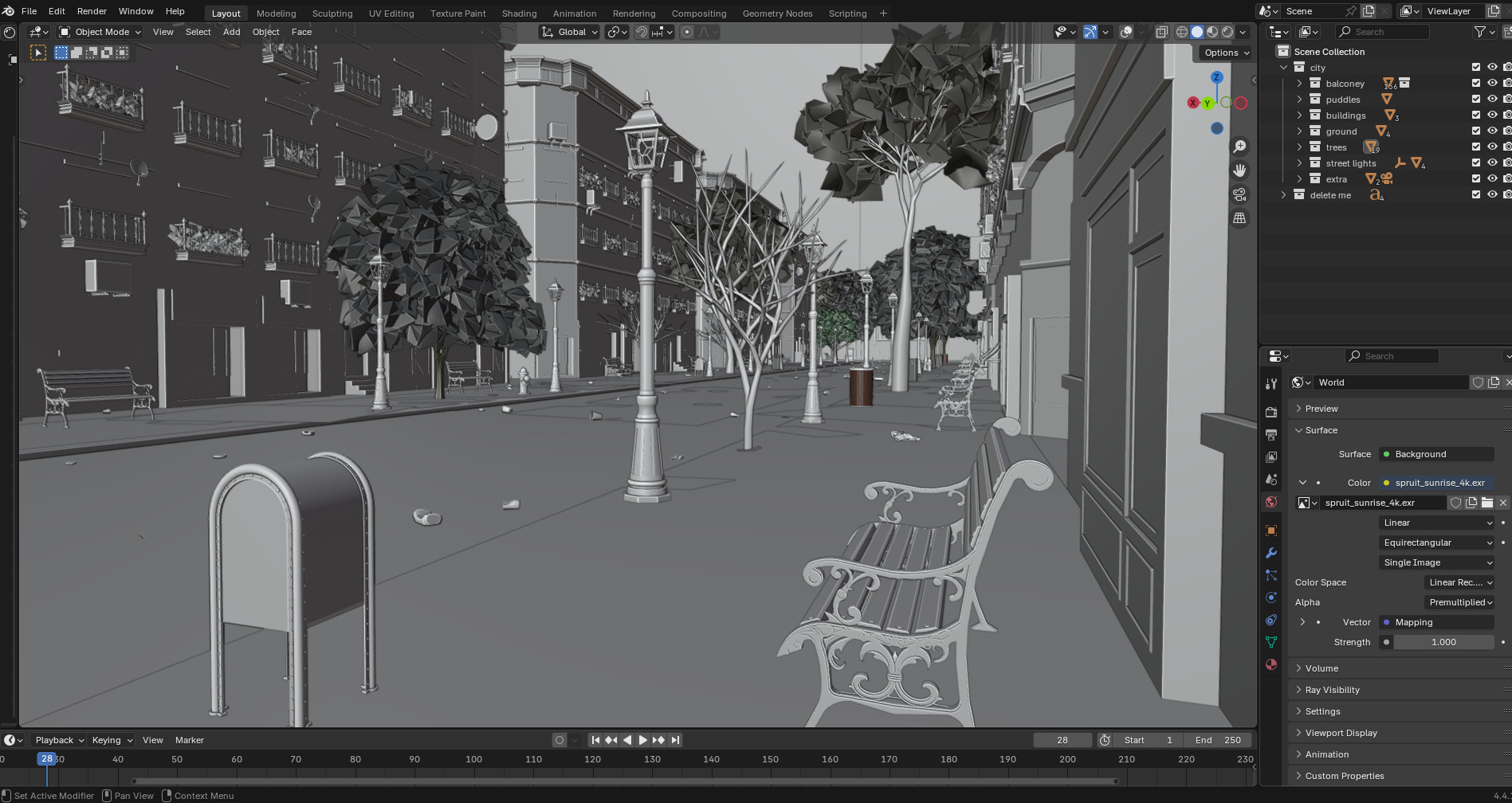Open the Render menu
This screenshot has width=1512, height=803.
tap(92, 11)
